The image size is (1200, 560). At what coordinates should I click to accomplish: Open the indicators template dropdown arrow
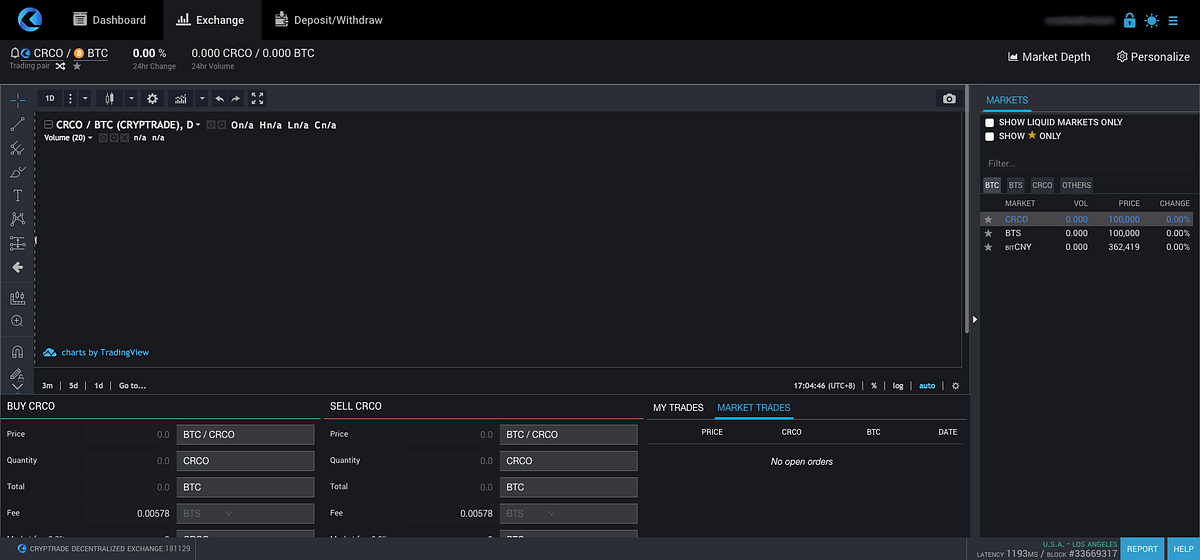coord(202,99)
